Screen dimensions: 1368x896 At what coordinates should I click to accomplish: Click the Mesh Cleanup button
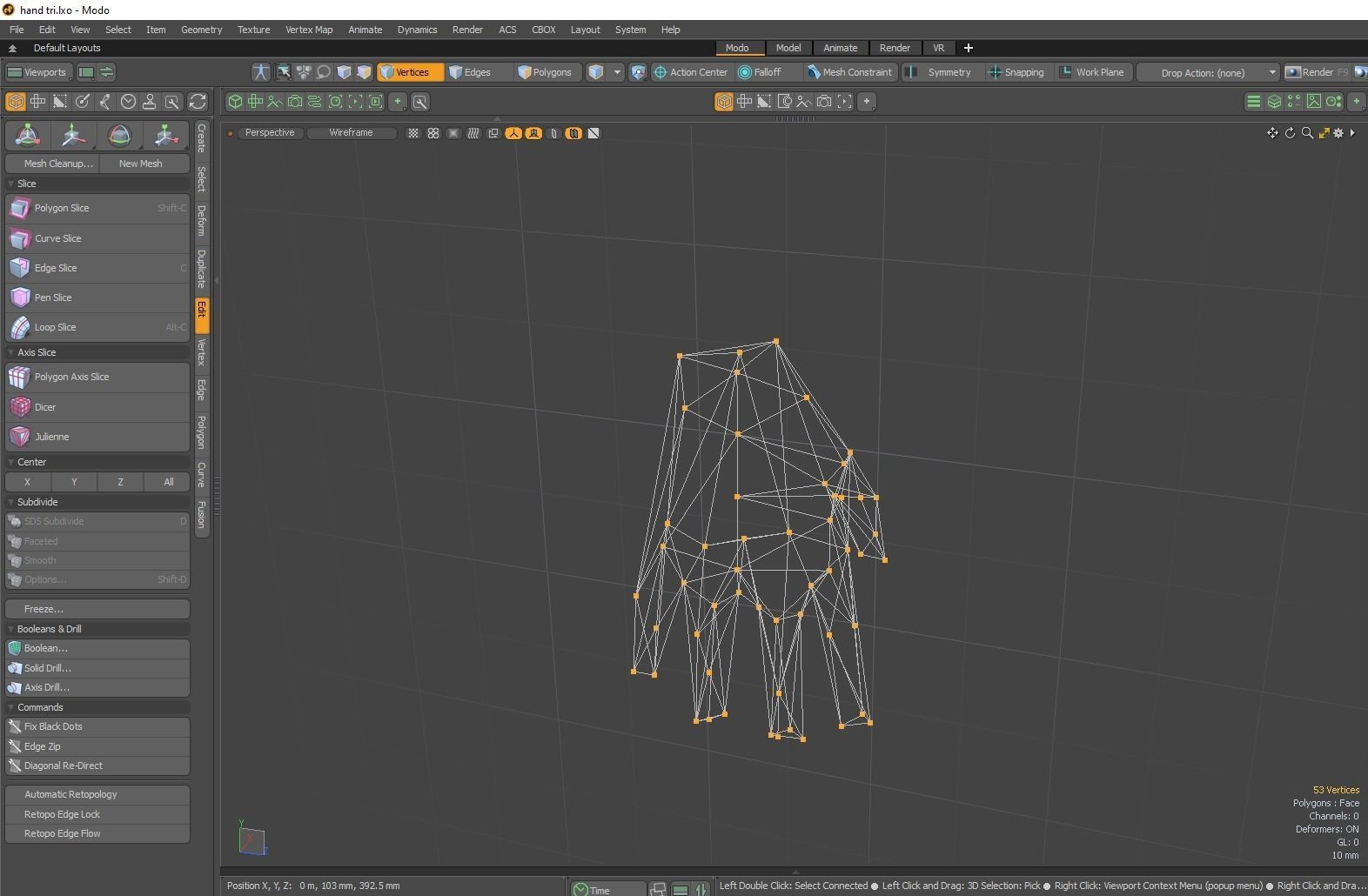point(52,164)
